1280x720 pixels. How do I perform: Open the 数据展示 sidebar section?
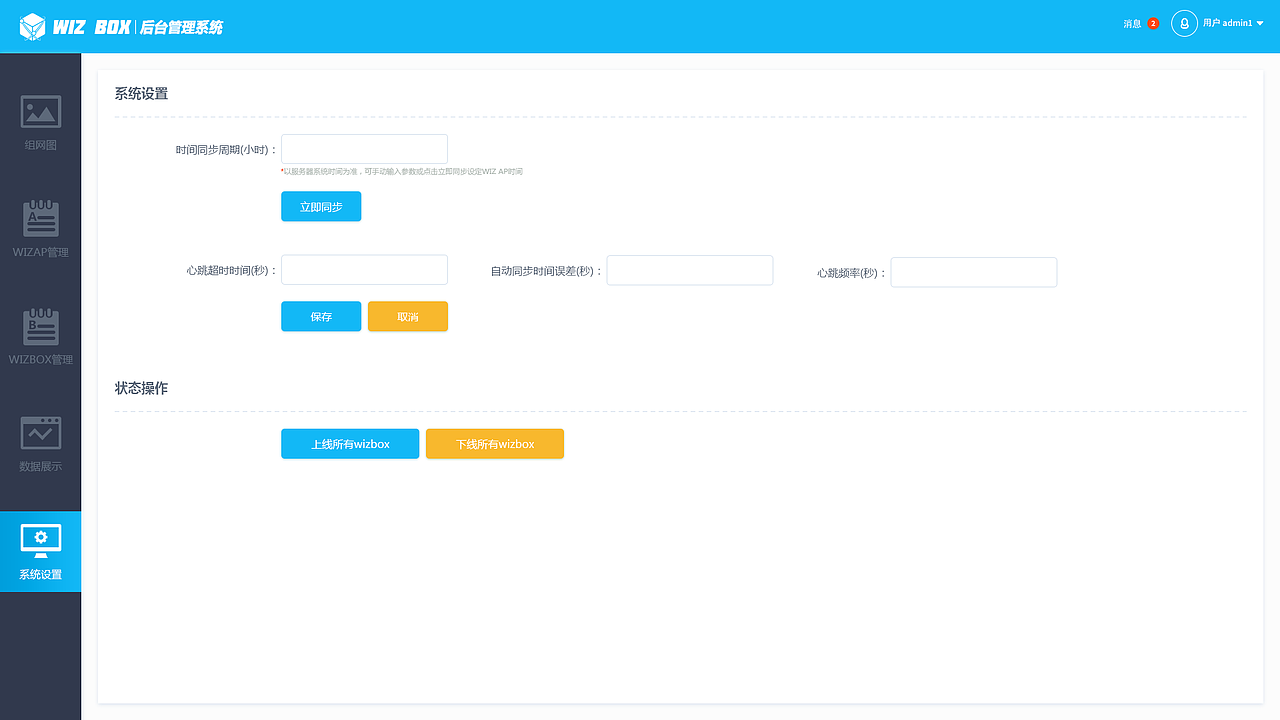tap(40, 445)
